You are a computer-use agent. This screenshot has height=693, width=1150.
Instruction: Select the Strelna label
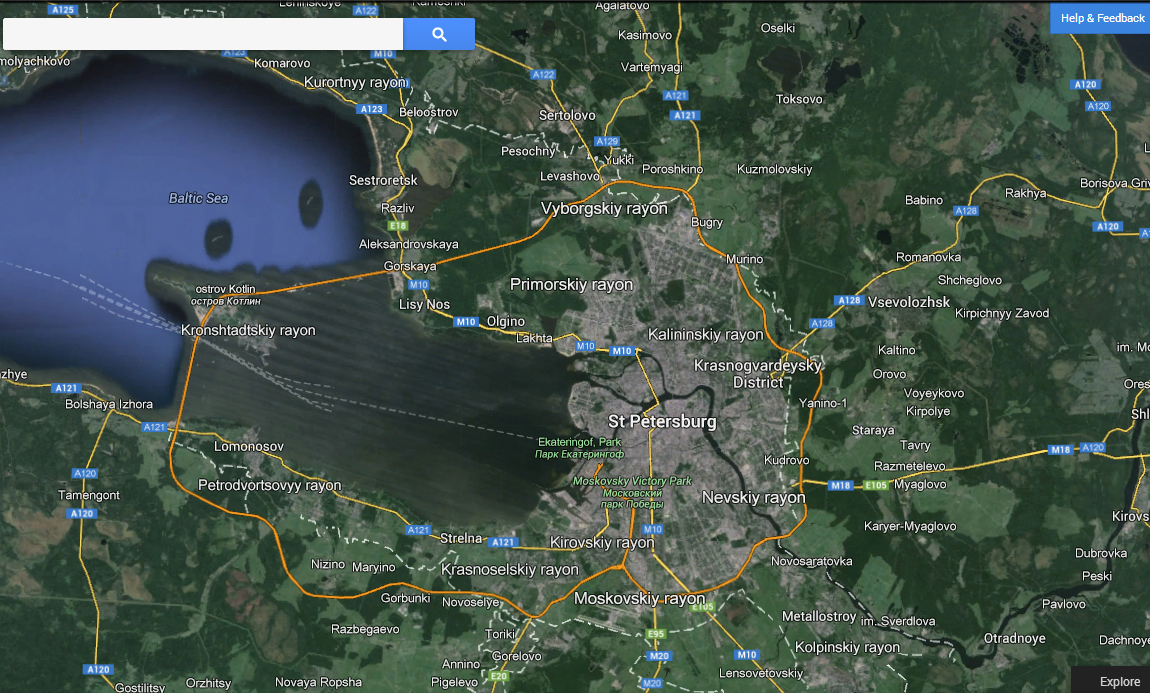click(461, 538)
